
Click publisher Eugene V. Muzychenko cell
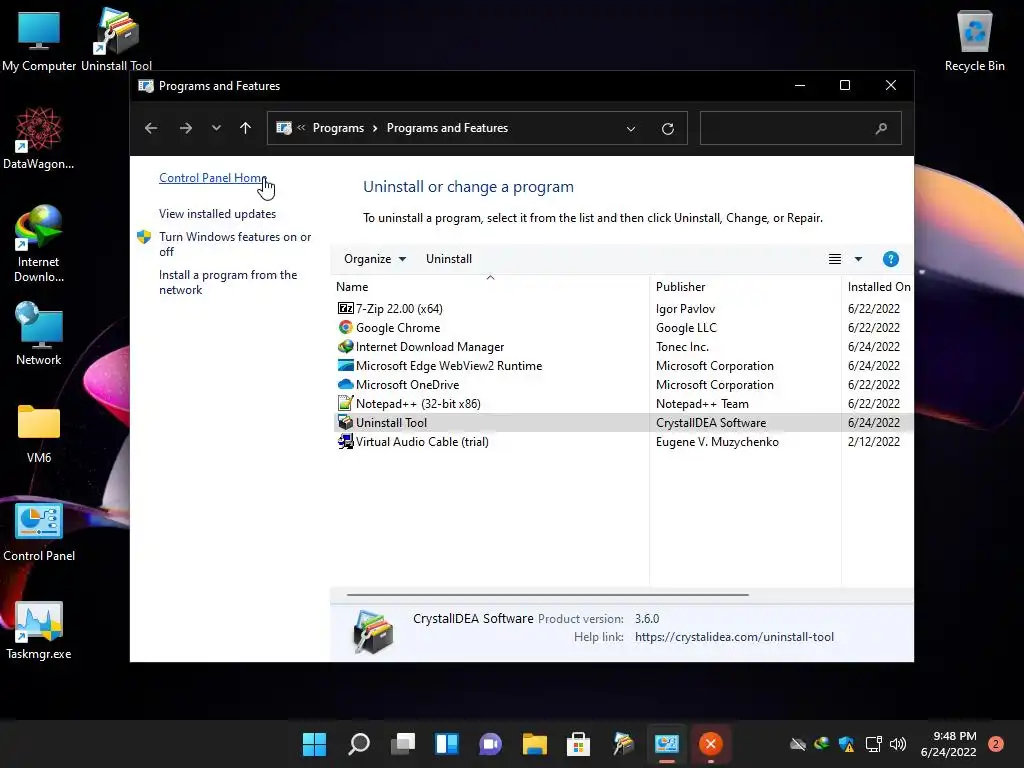coord(717,441)
